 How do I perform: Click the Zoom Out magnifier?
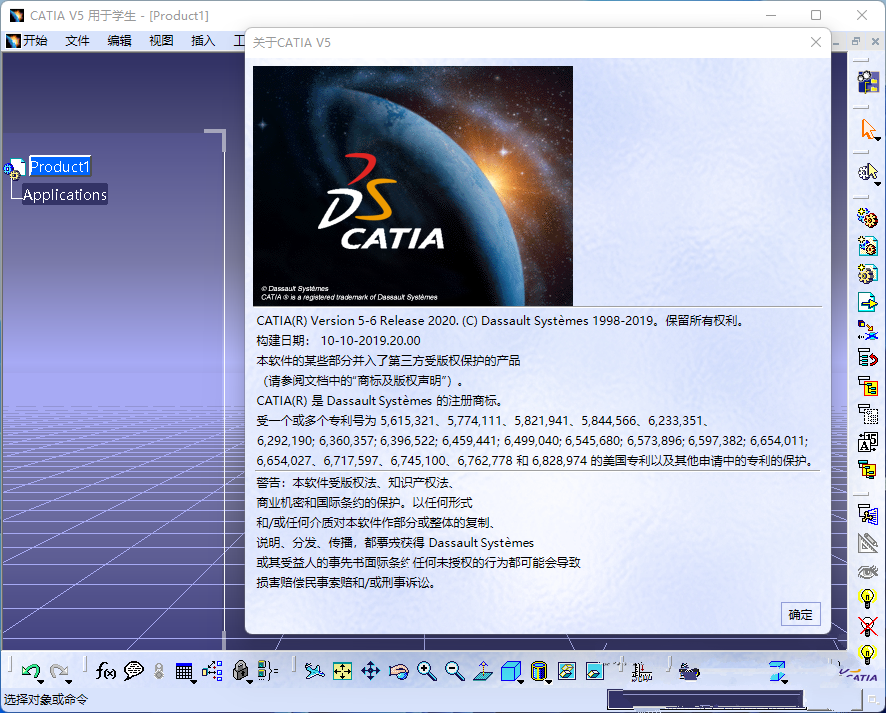pyautogui.click(x=455, y=671)
